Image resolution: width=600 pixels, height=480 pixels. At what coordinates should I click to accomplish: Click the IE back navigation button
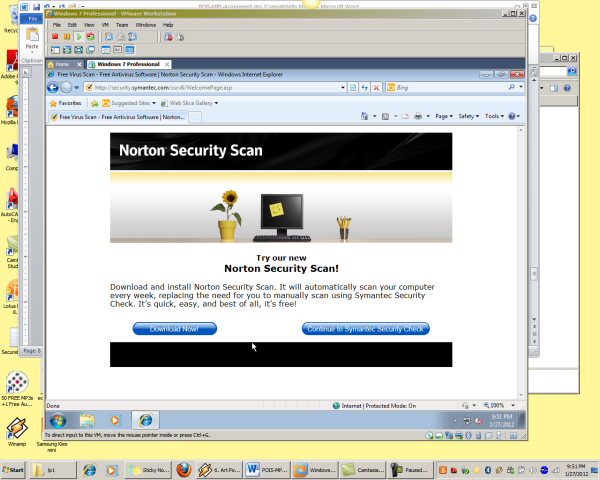click(x=65, y=87)
